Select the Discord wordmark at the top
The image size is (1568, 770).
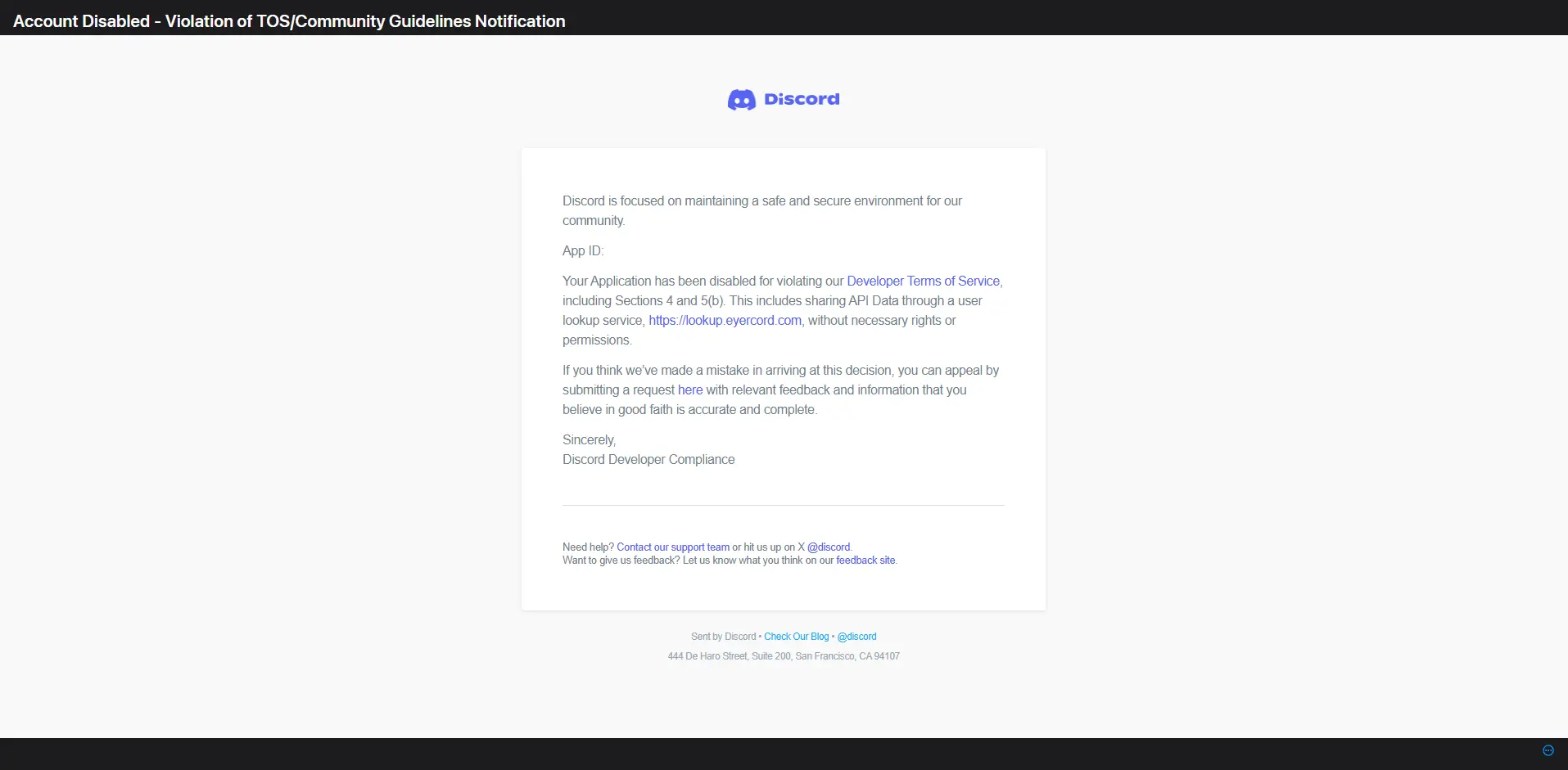(801, 99)
